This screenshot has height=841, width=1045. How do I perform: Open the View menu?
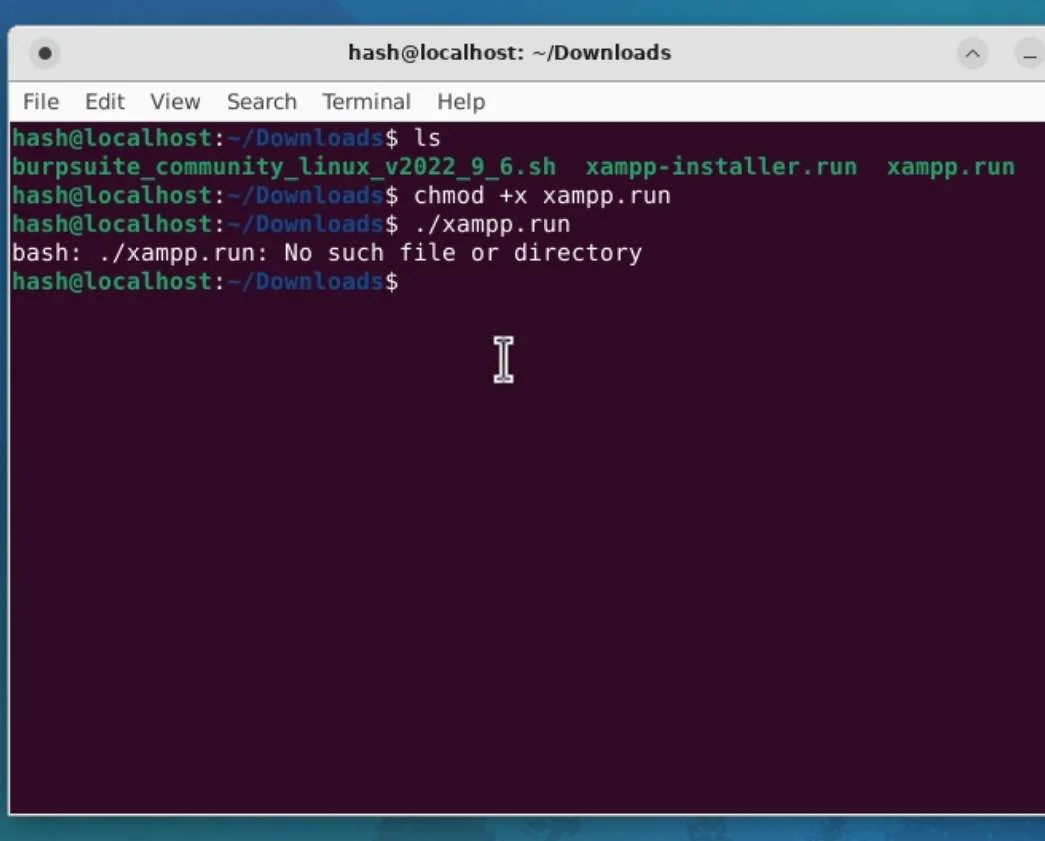click(175, 102)
